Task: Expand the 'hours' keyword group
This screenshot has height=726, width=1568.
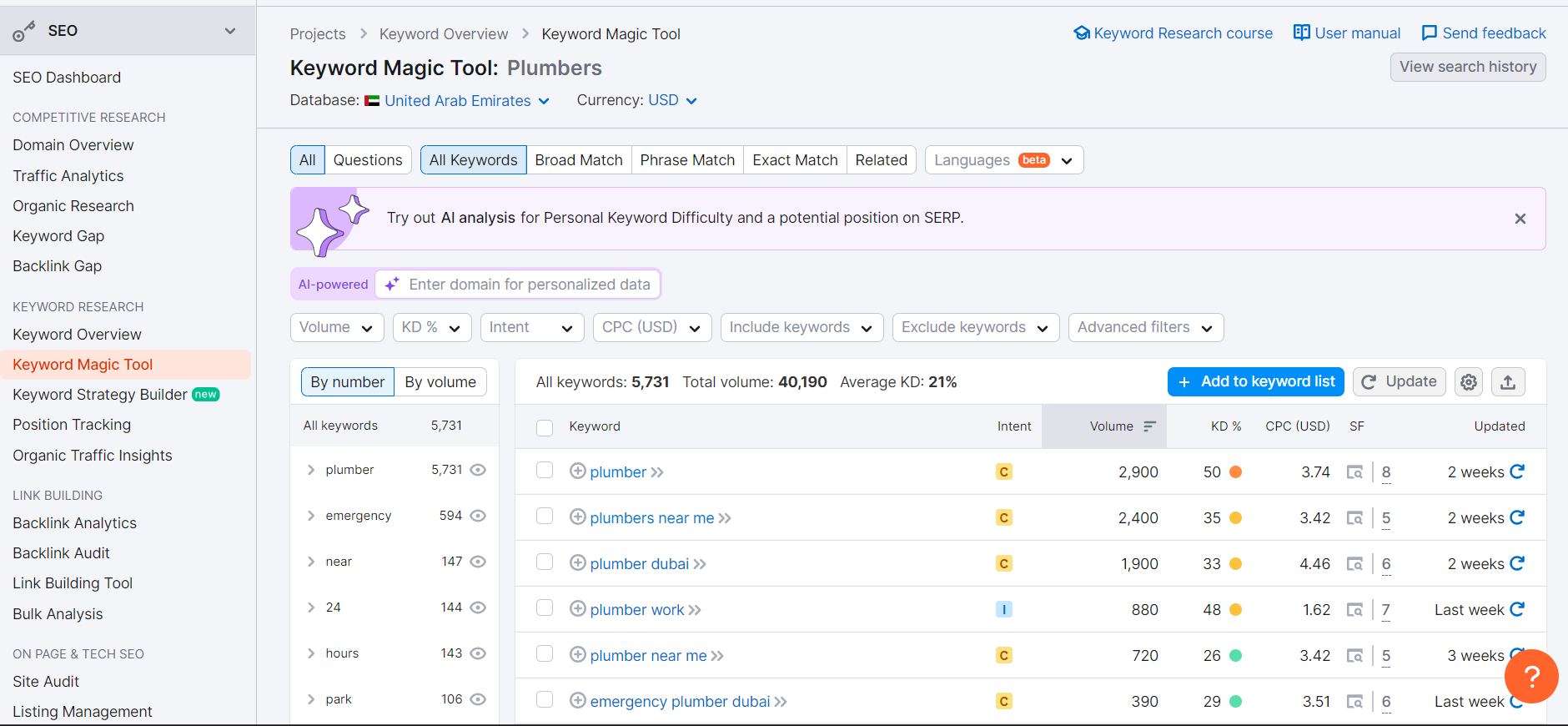Action: click(311, 653)
